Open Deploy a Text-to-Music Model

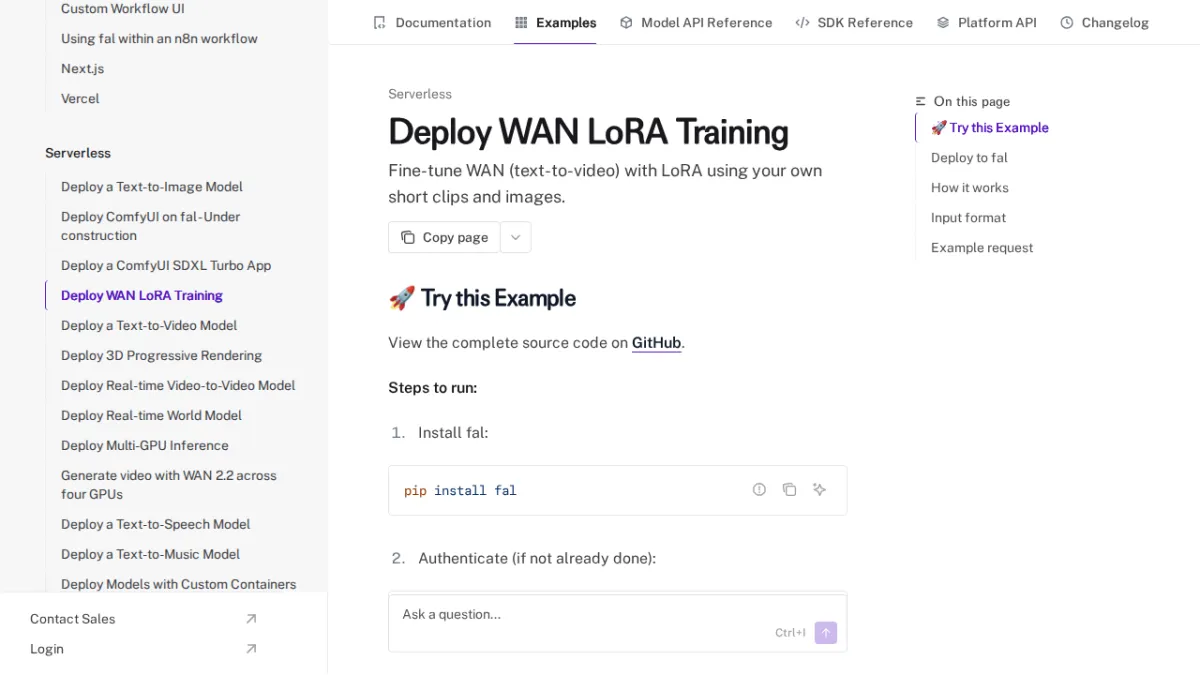click(x=150, y=555)
